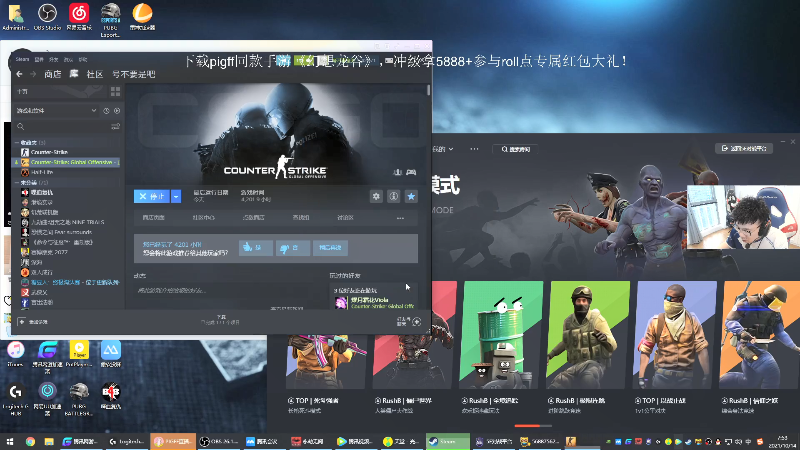Click the thumbs up recommend button
800x450 pixels.
pos(256,247)
